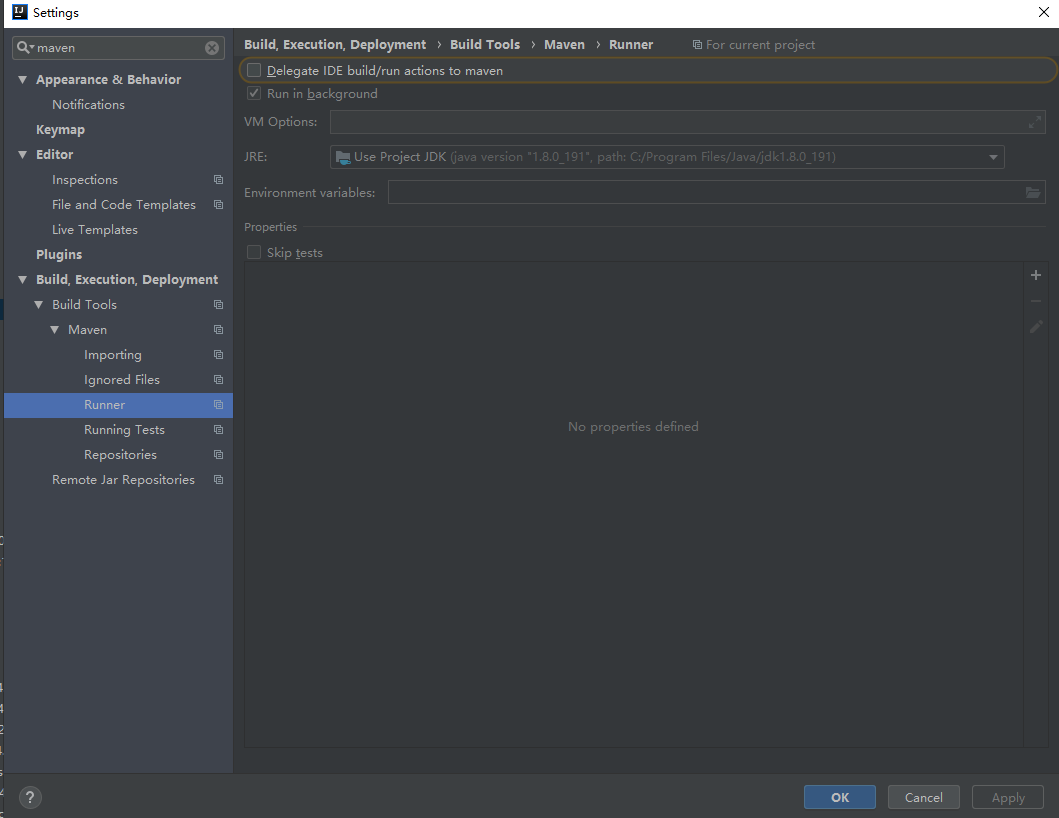
Task: Remove property with the minus icon
Action: click(x=1035, y=301)
